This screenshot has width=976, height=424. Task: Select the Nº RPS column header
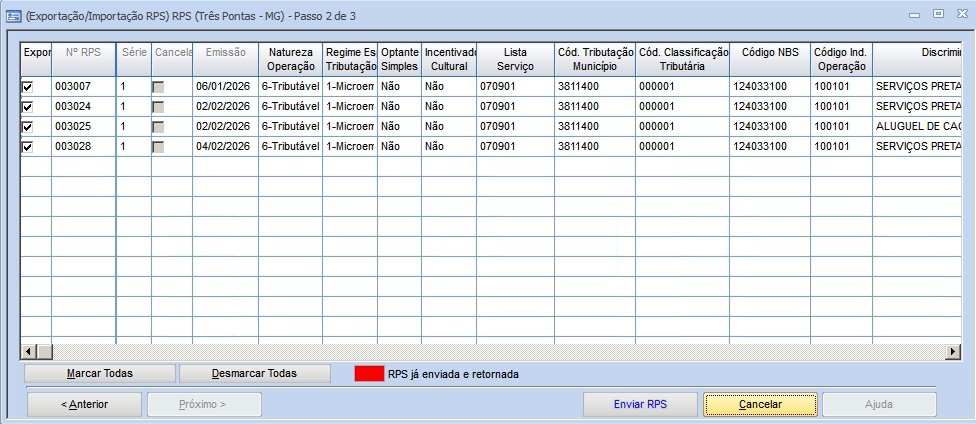coord(83,58)
